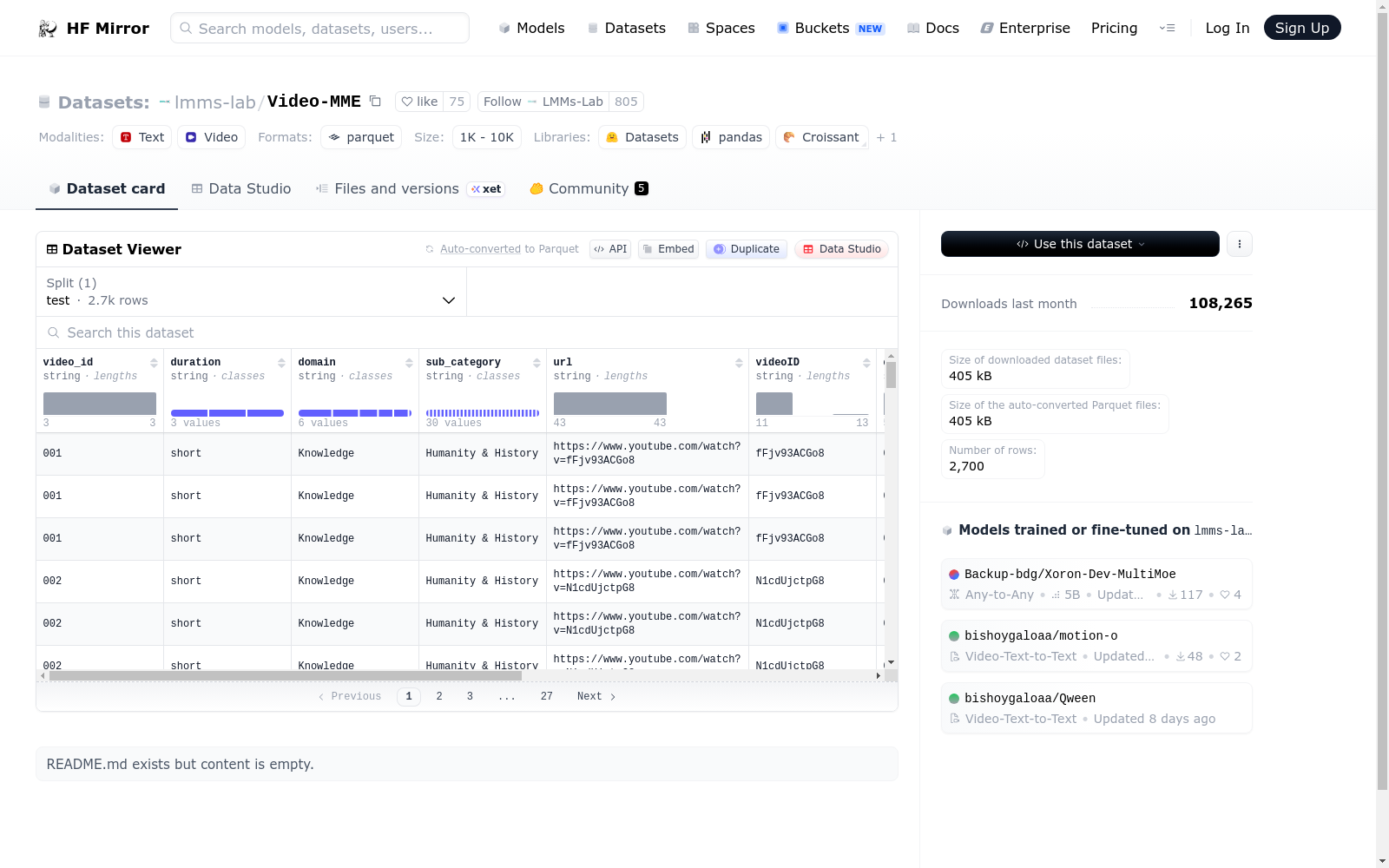Screen dimensions: 1389x868
Task: Open Spaces in the top navigation
Action: point(721,28)
